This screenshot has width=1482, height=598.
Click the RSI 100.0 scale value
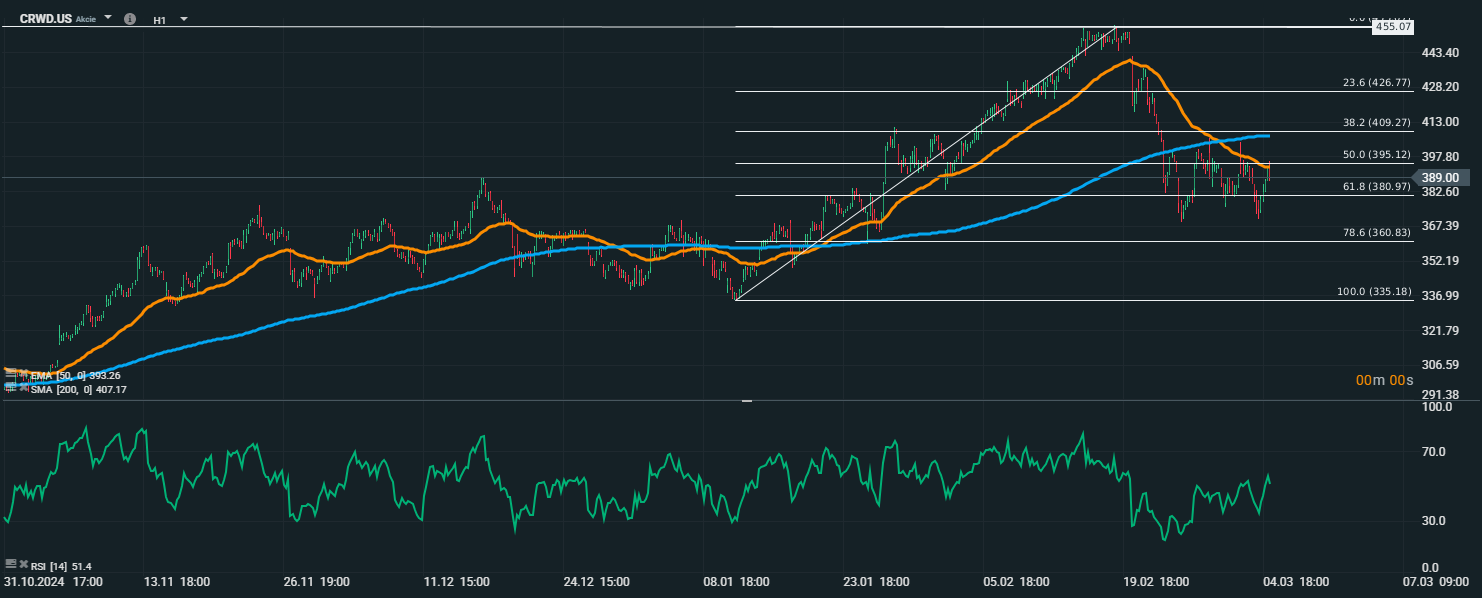1437,408
